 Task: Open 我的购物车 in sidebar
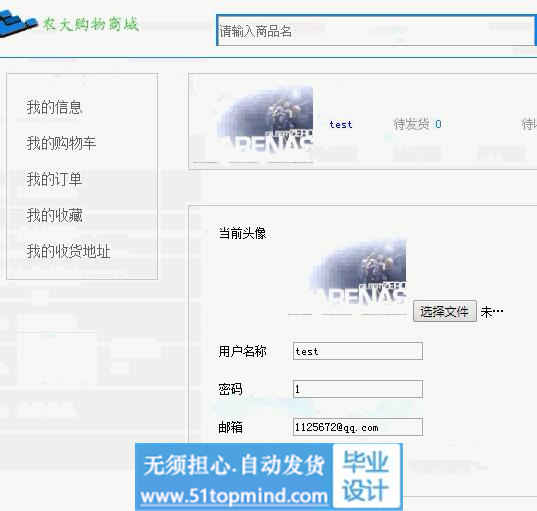tap(61, 143)
